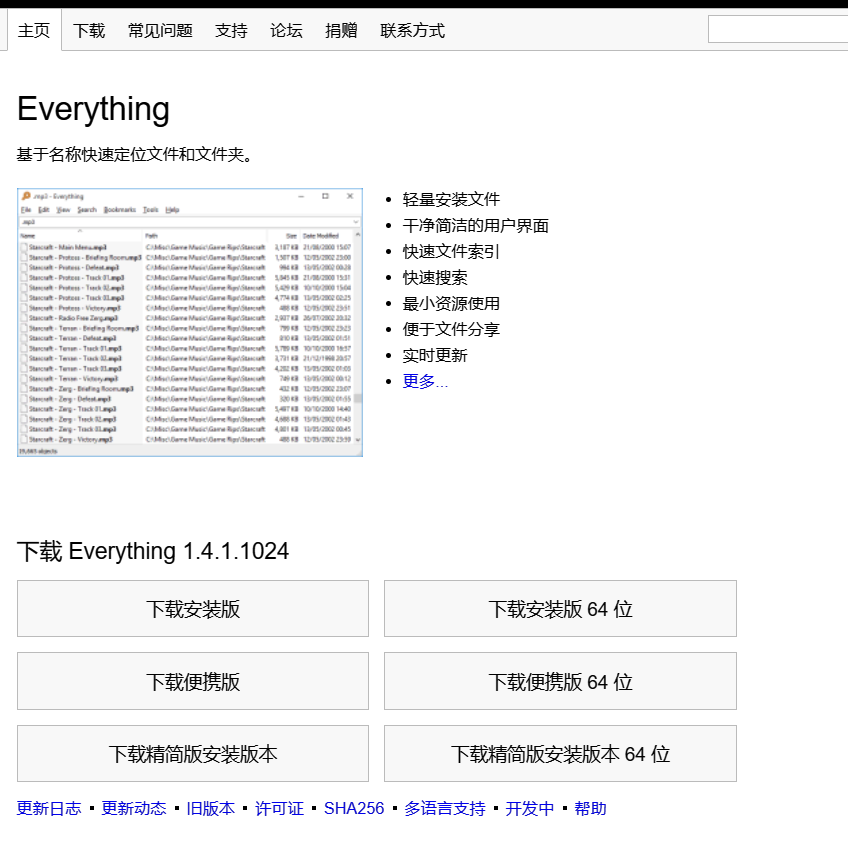848x852 pixels.
Task: Visit the 旧版本 link
Action: tap(210, 808)
